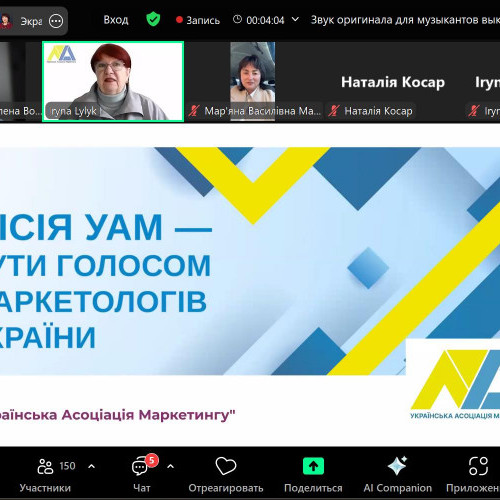Click the meeting timer 00:04:04

(265, 20)
